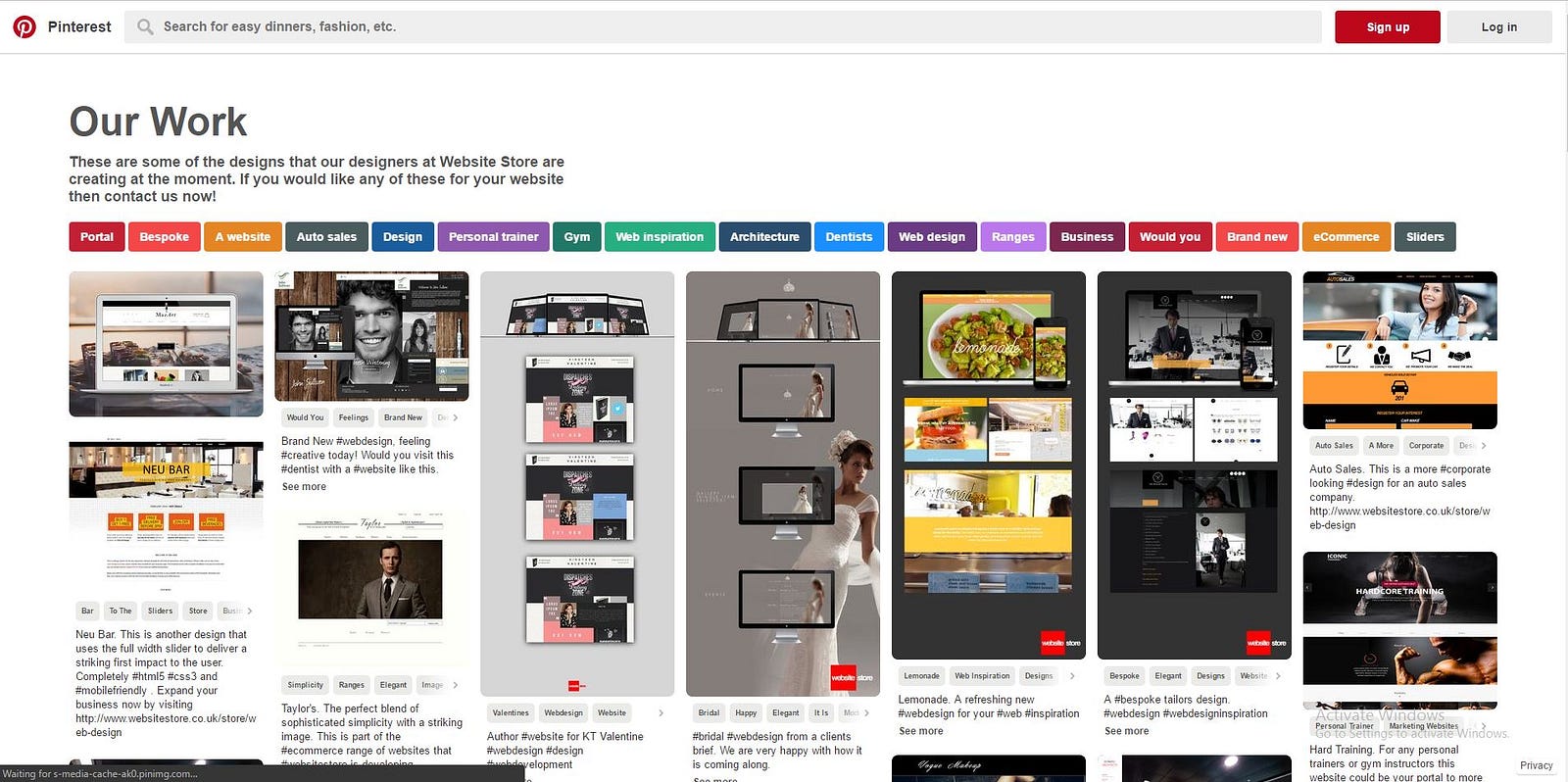Click the Simplicity tag
Viewport: 1568px width, 782px height.
pyautogui.click(x=306, y=685)
